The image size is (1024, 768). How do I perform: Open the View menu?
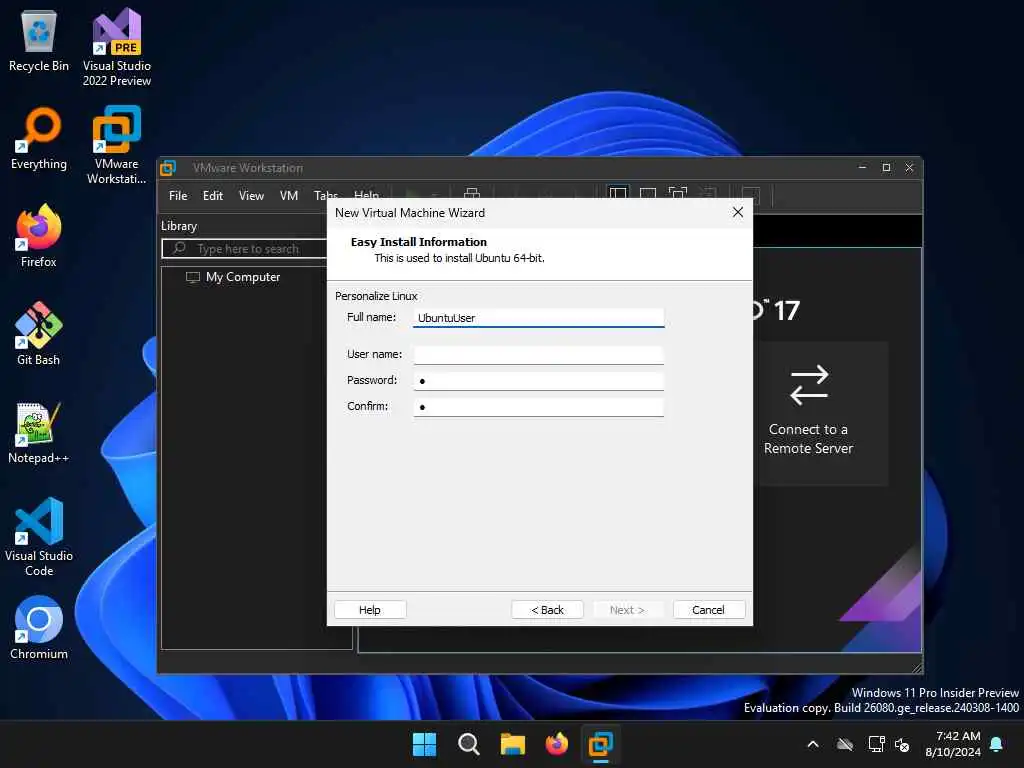(251, 196)
